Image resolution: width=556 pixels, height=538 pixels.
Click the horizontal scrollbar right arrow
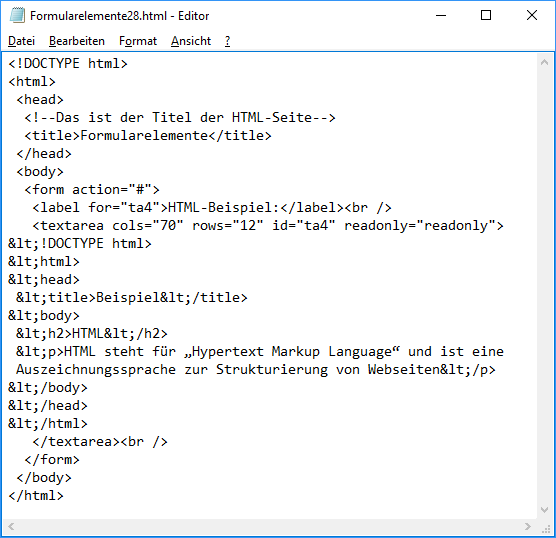528,527
